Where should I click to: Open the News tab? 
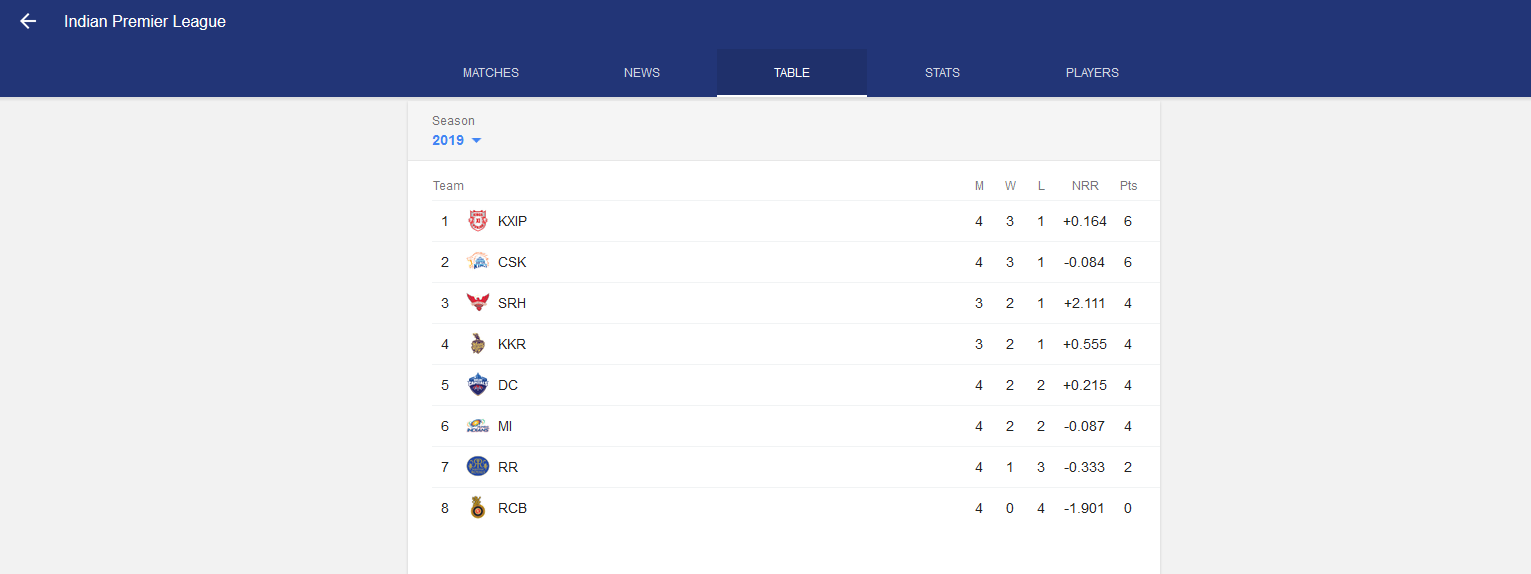(642, 73)
